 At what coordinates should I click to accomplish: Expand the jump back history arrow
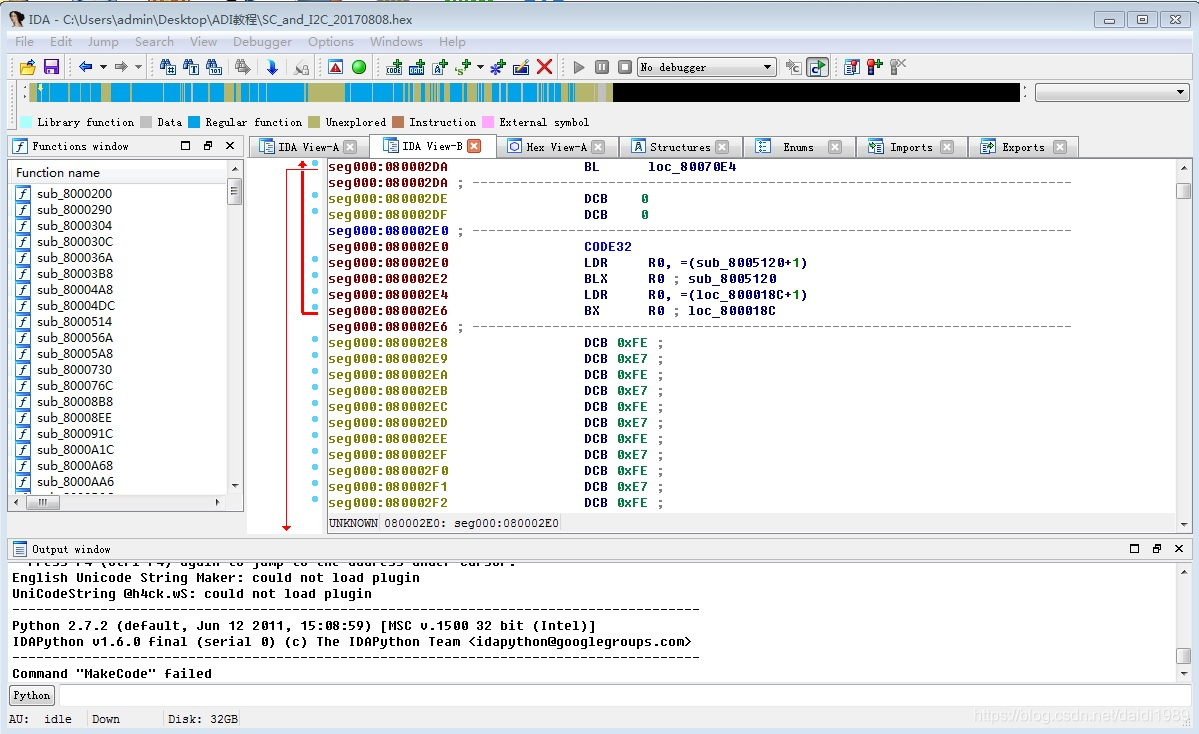pos(102,67)
